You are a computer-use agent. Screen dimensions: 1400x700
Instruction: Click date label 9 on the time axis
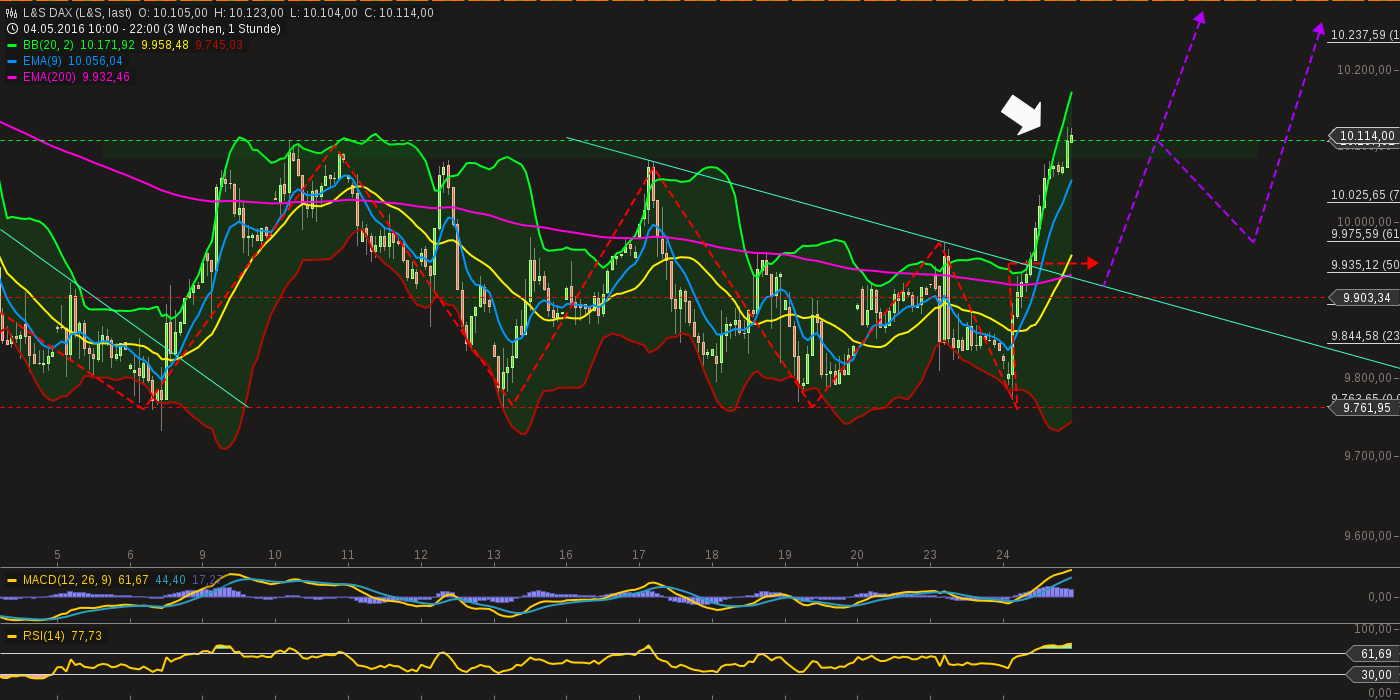(x=202, y=555)
